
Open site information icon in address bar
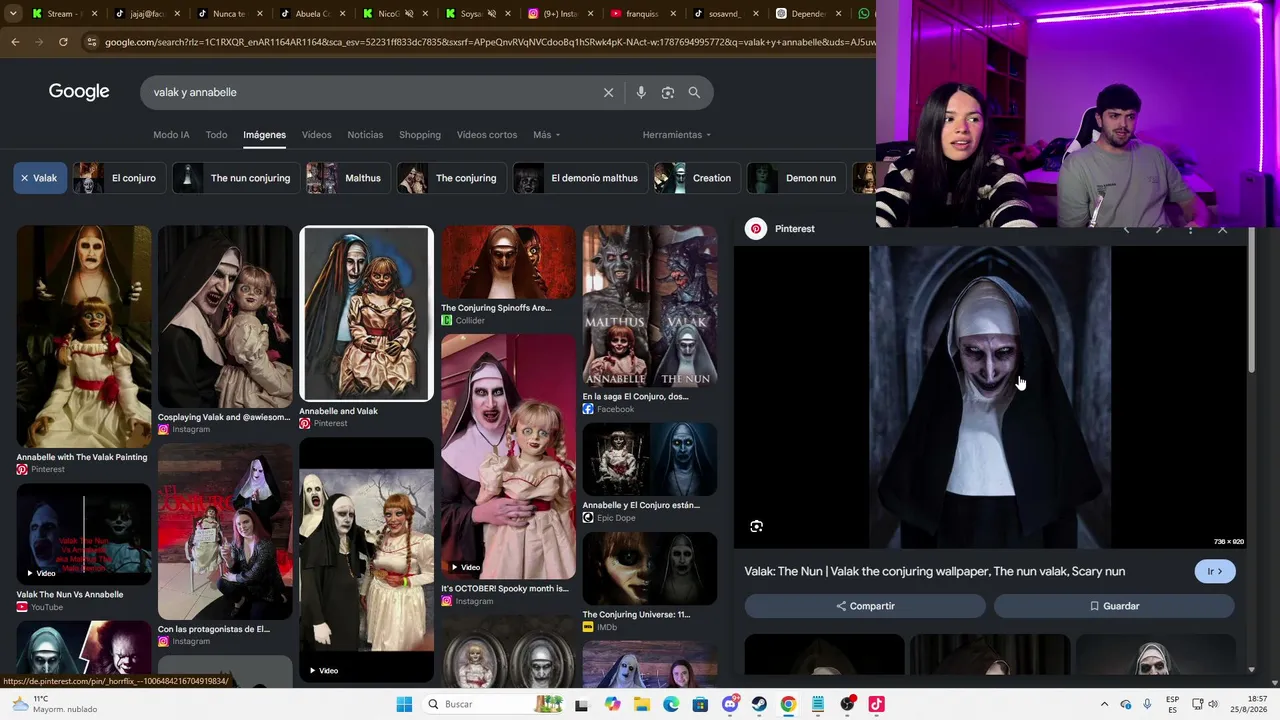pyautogui.click(x=92, y=42)
